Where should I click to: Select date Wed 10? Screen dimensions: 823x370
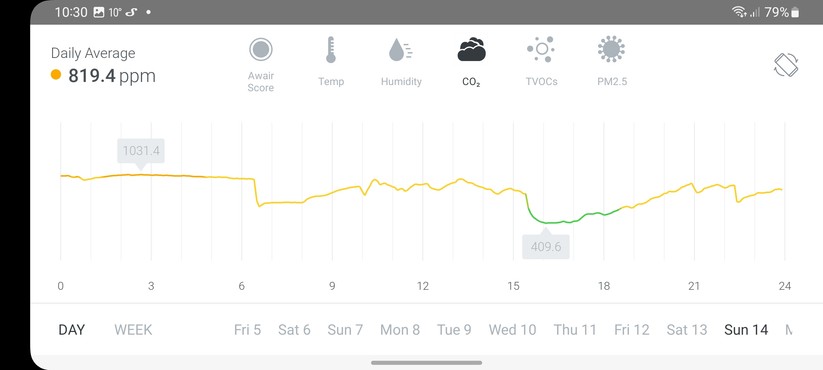(x=512, y=330)
